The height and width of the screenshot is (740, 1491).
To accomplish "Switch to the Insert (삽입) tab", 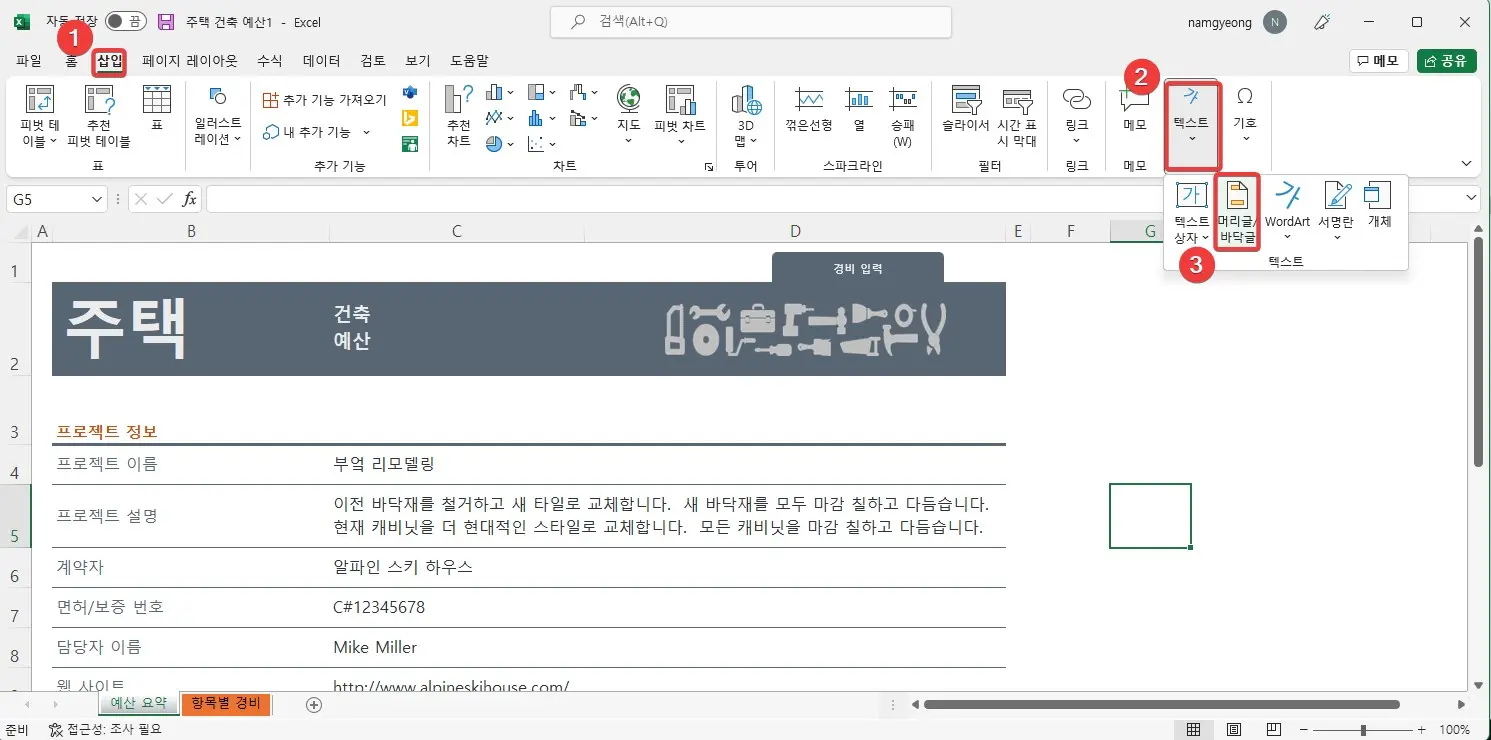I will click(110, 63).
